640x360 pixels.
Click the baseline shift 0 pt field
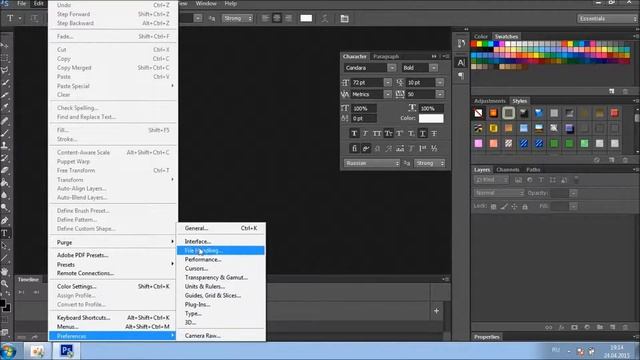pos(364,119)
